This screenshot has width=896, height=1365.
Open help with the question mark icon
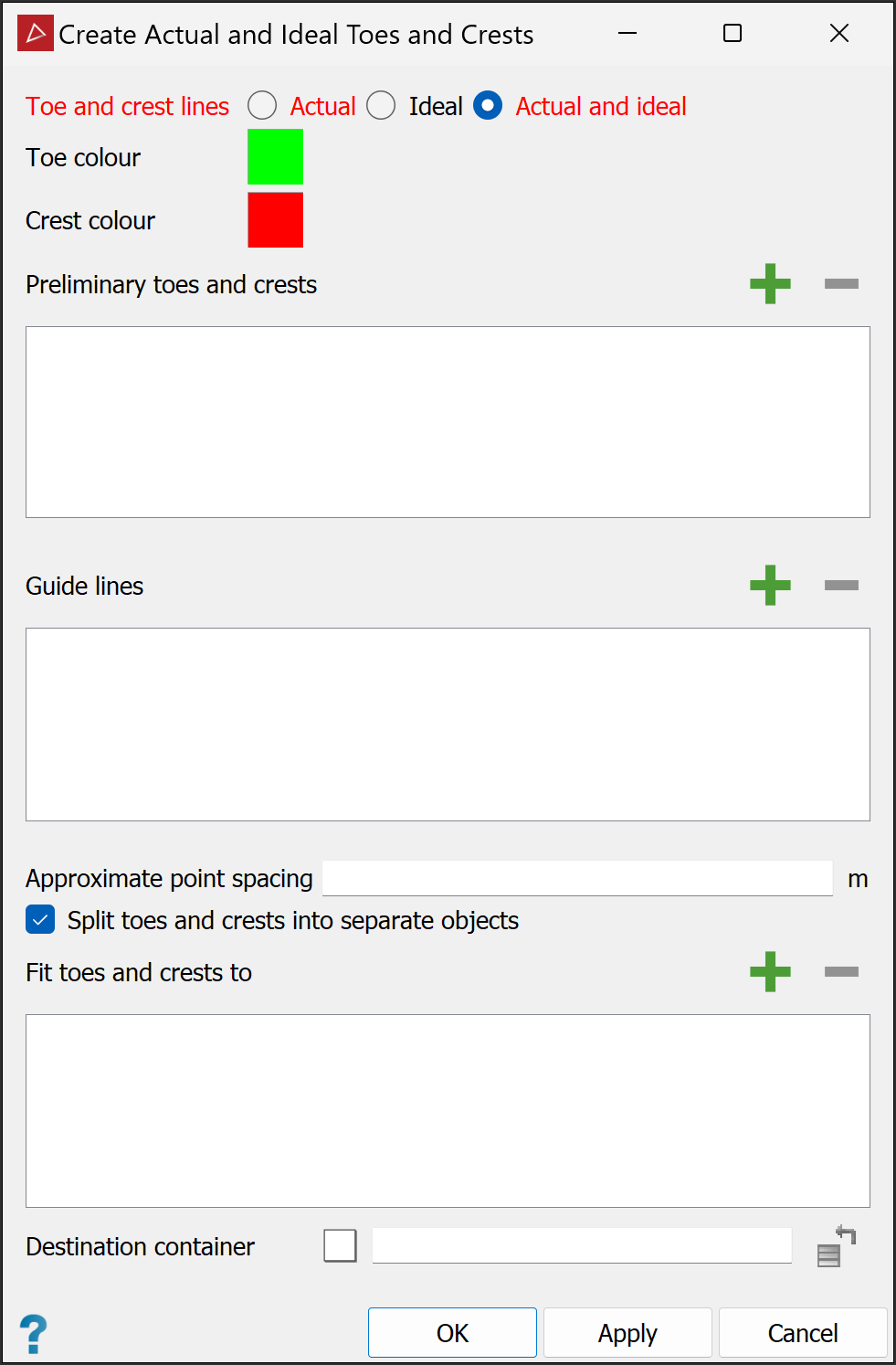[x=34, y=1334]
